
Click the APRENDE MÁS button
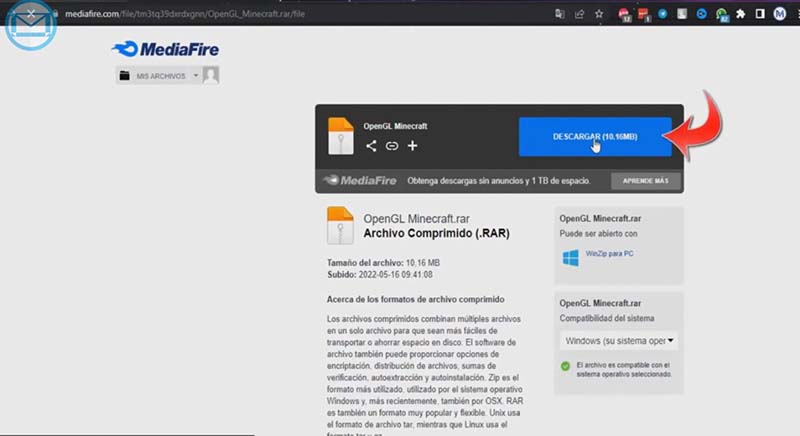coord(645,181)
